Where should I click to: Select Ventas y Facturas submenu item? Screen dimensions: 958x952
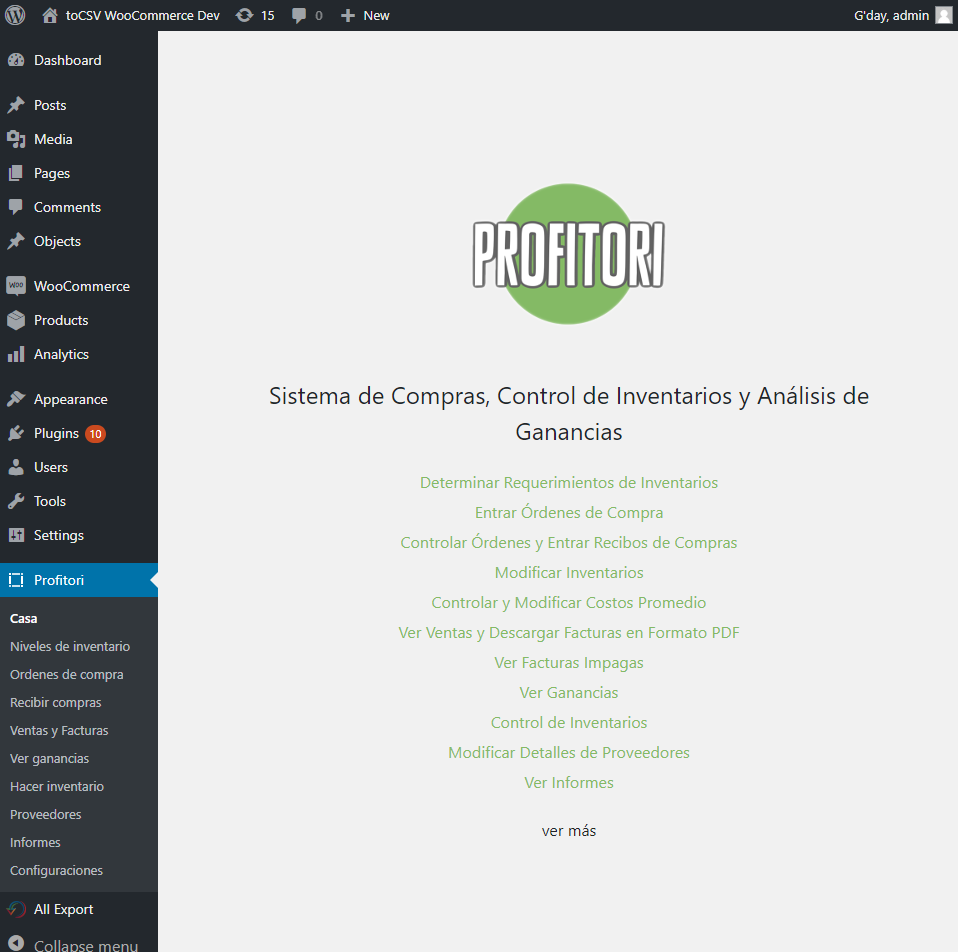[x=59, y=730]
